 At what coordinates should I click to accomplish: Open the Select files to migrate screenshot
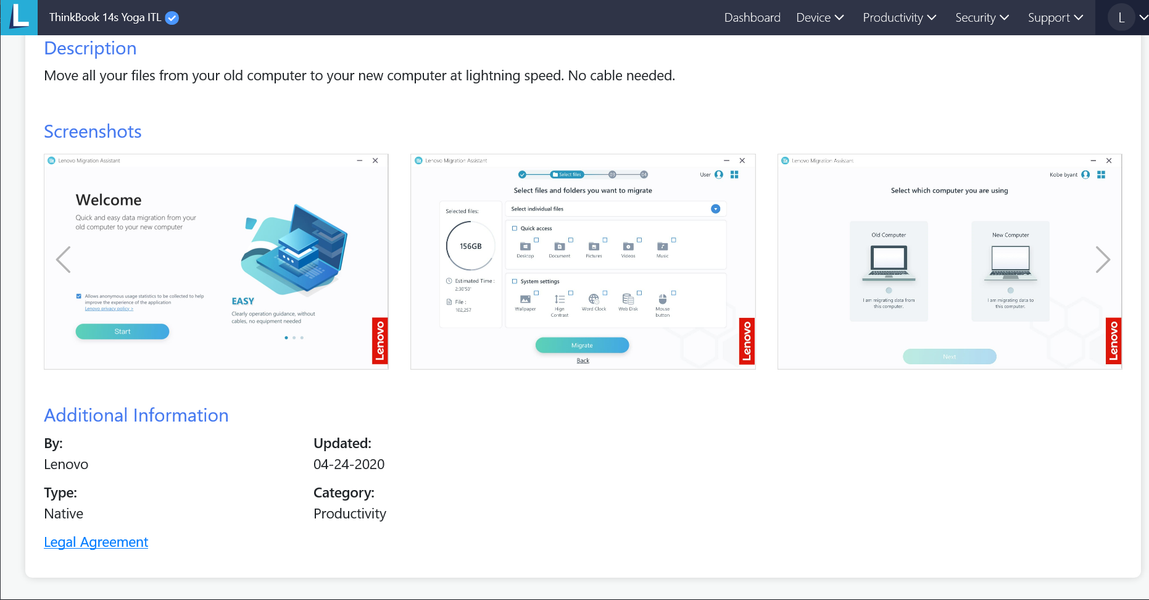(583, 262)
